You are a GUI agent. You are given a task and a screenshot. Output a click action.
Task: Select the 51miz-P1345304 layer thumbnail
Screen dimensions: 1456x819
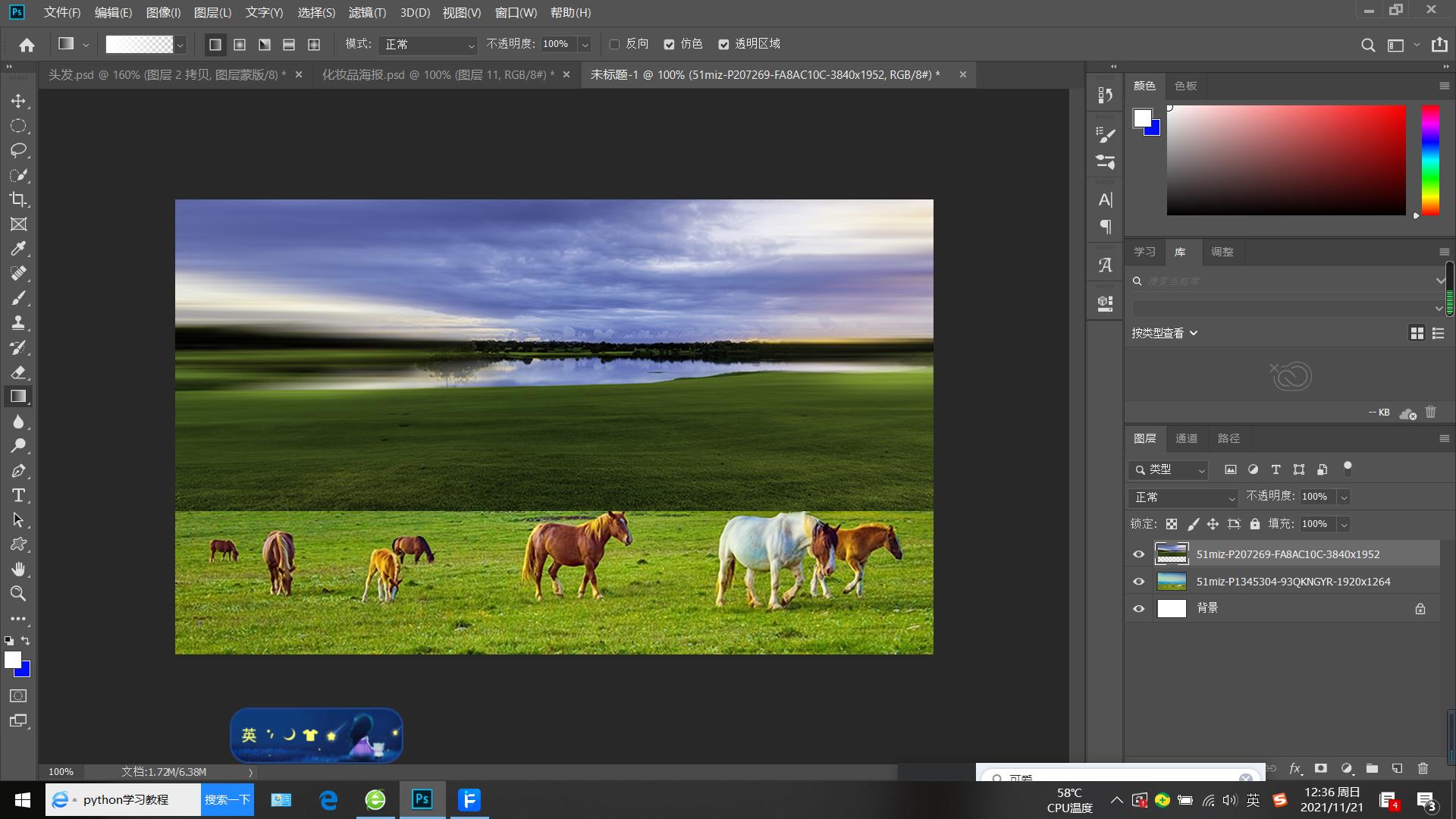[1172, 582]
